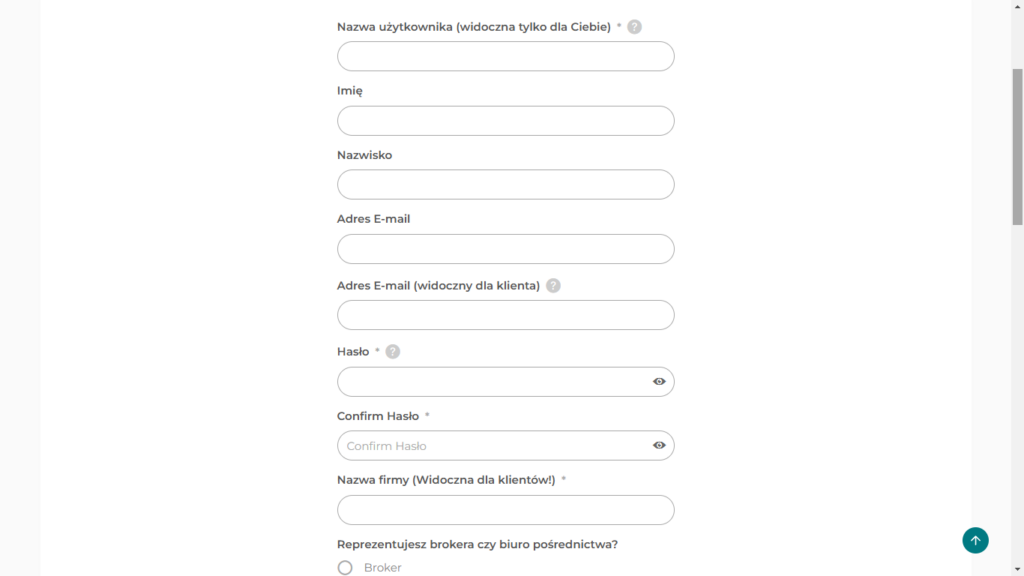The image size is (1024, 576).
Task: Click the green scroll-to-top arrow button
Action: coord(975,540)
